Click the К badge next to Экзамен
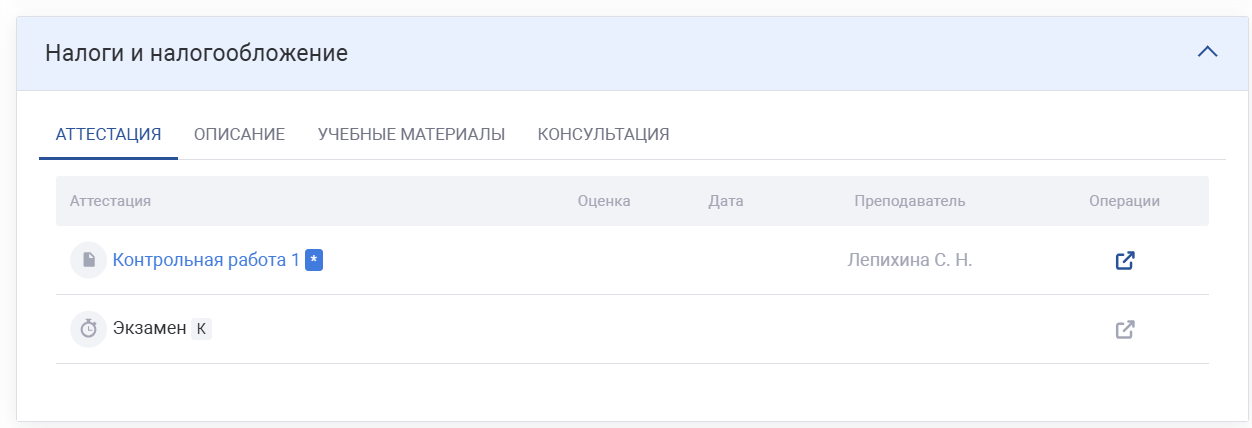 pos(201,329)
